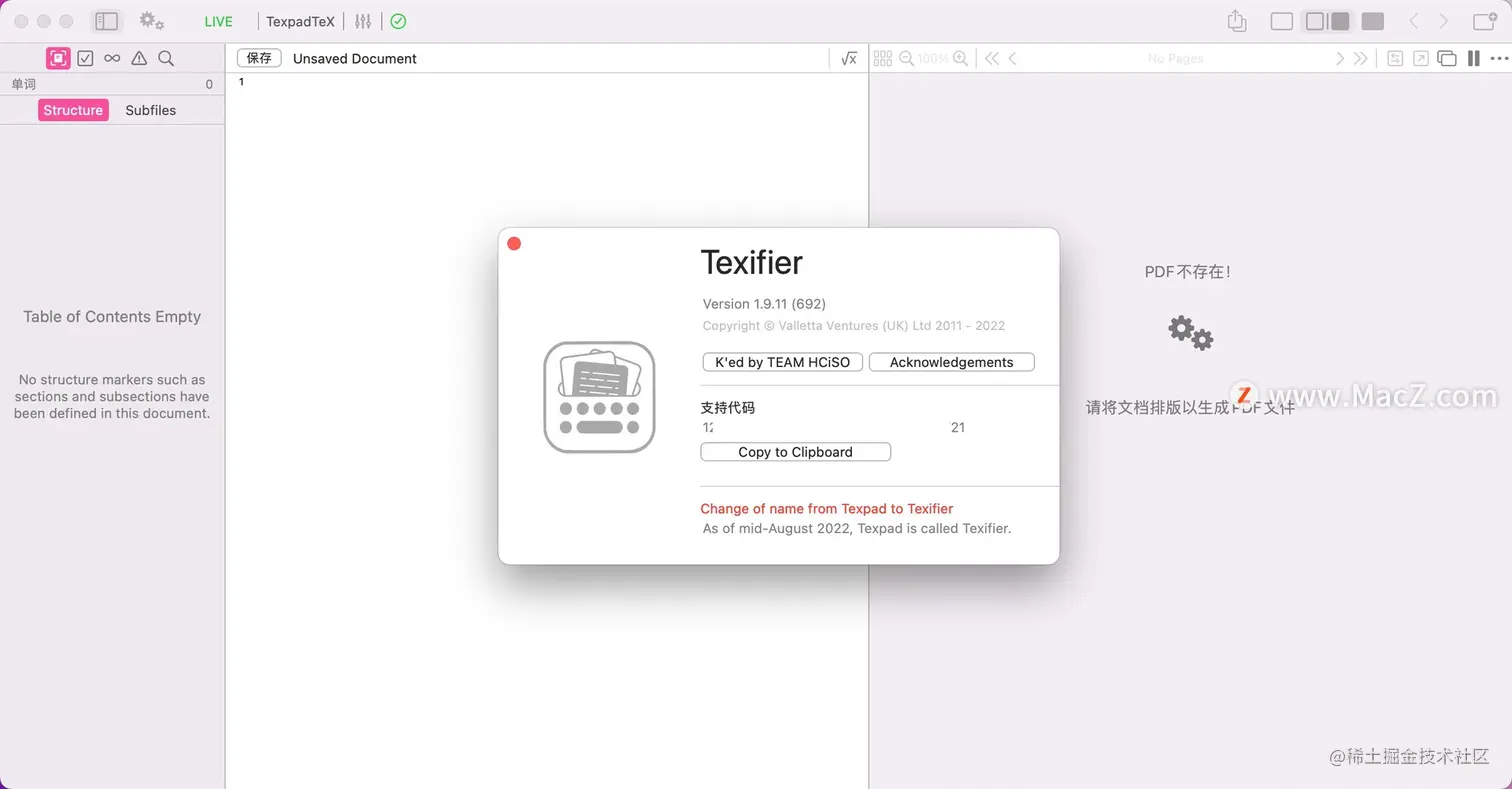Click the 100% zoom level
Viewport: 1512px width, 789px height.
pyautogui.click(x=933, y=58)
